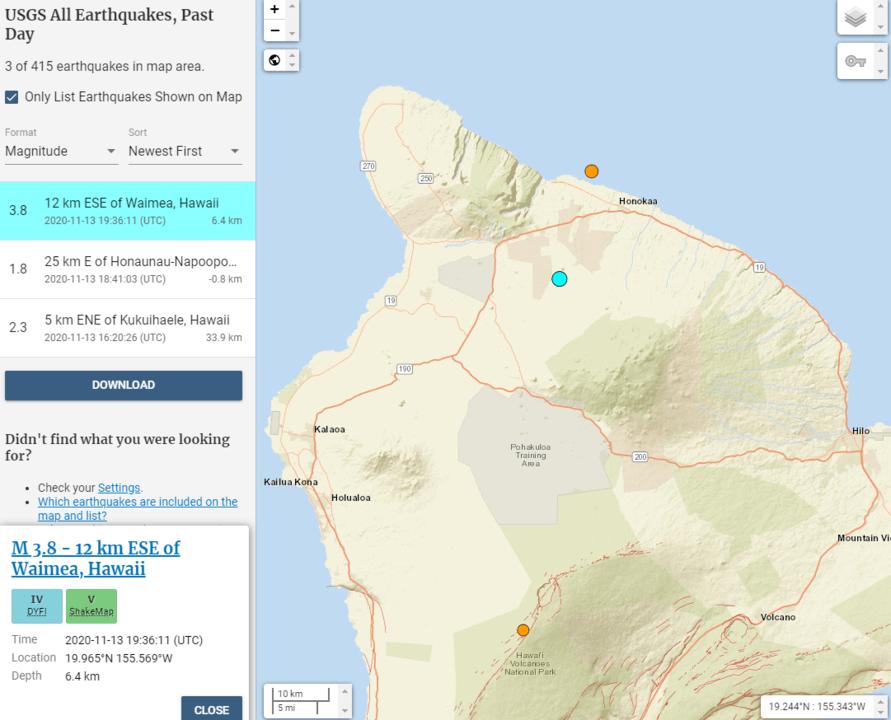Click the V ShakeMap intensity badge
This screenshot has width=891, height=720.
coord(91,605)
